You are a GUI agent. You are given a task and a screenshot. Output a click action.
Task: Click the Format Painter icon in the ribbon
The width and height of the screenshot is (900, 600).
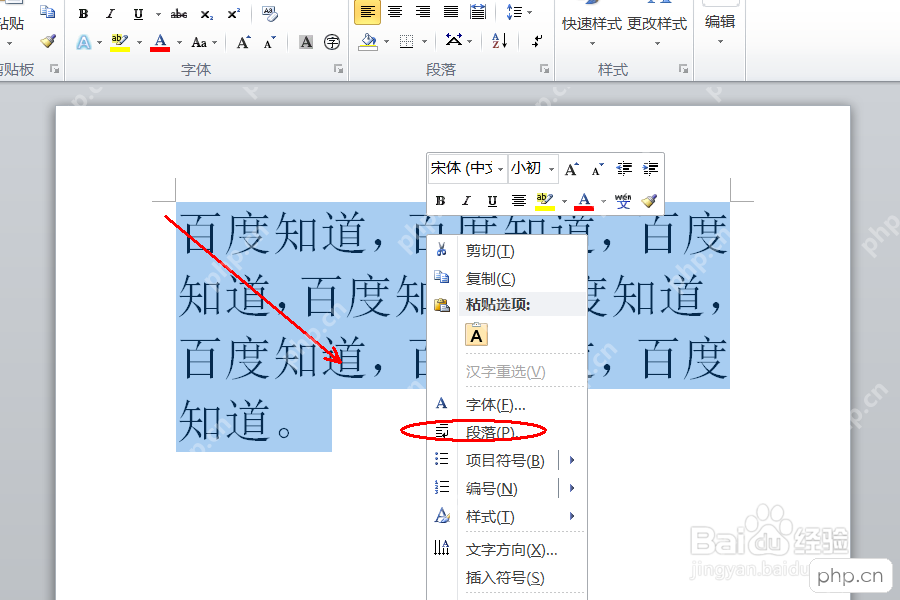click(x=48, y=41)
